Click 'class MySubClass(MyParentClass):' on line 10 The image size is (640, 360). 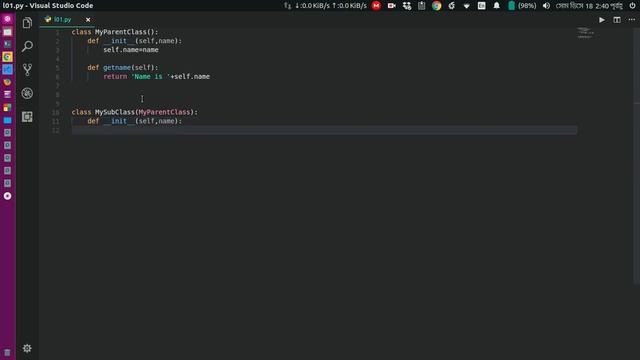point(135,112)
